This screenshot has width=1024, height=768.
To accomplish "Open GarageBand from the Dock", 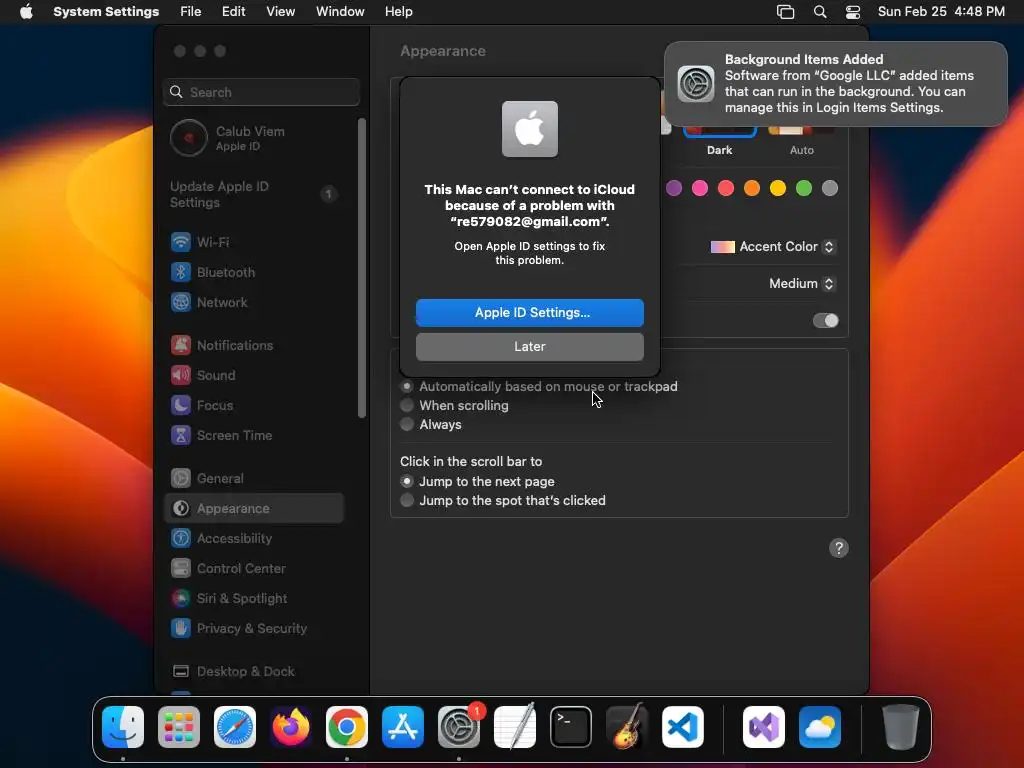I will point(627,727).
